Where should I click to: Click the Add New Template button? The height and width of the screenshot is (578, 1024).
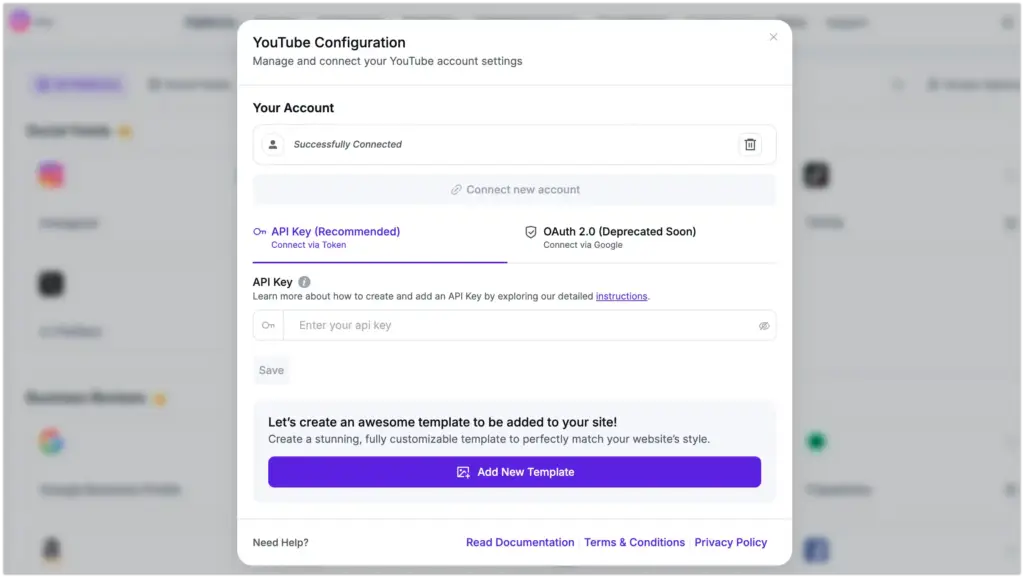click(x=514, y=472)
